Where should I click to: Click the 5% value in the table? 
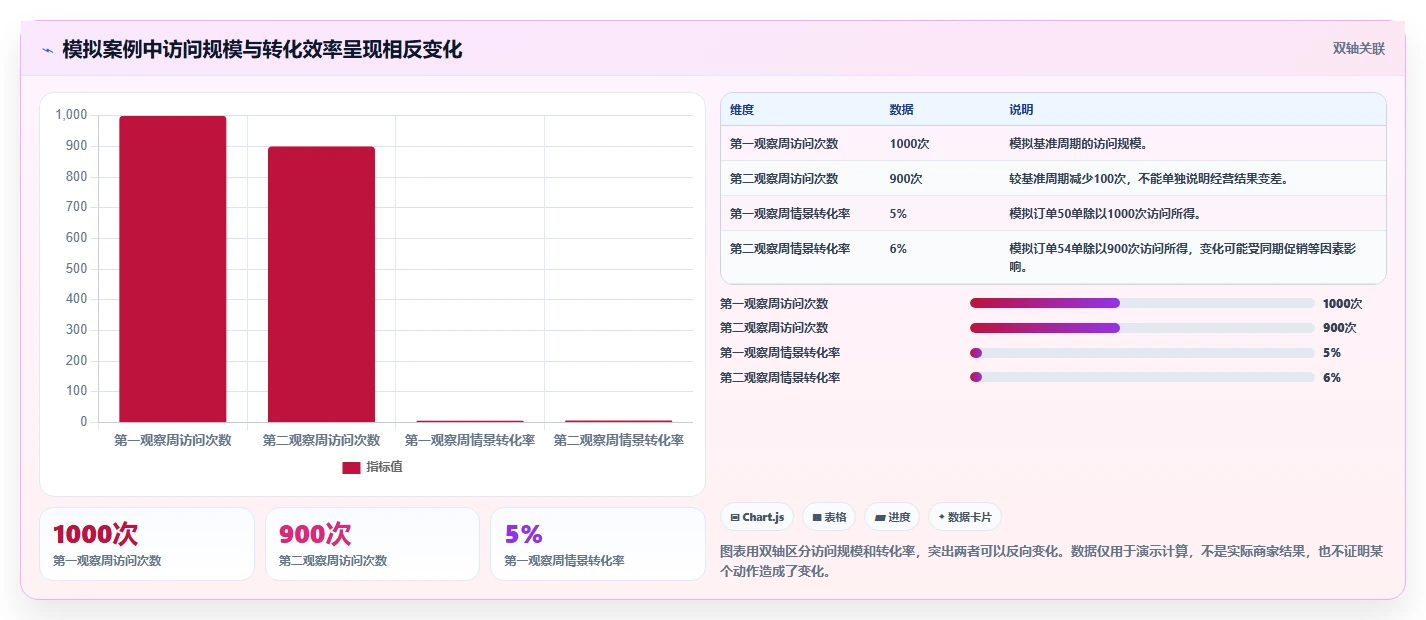[898, 213]
